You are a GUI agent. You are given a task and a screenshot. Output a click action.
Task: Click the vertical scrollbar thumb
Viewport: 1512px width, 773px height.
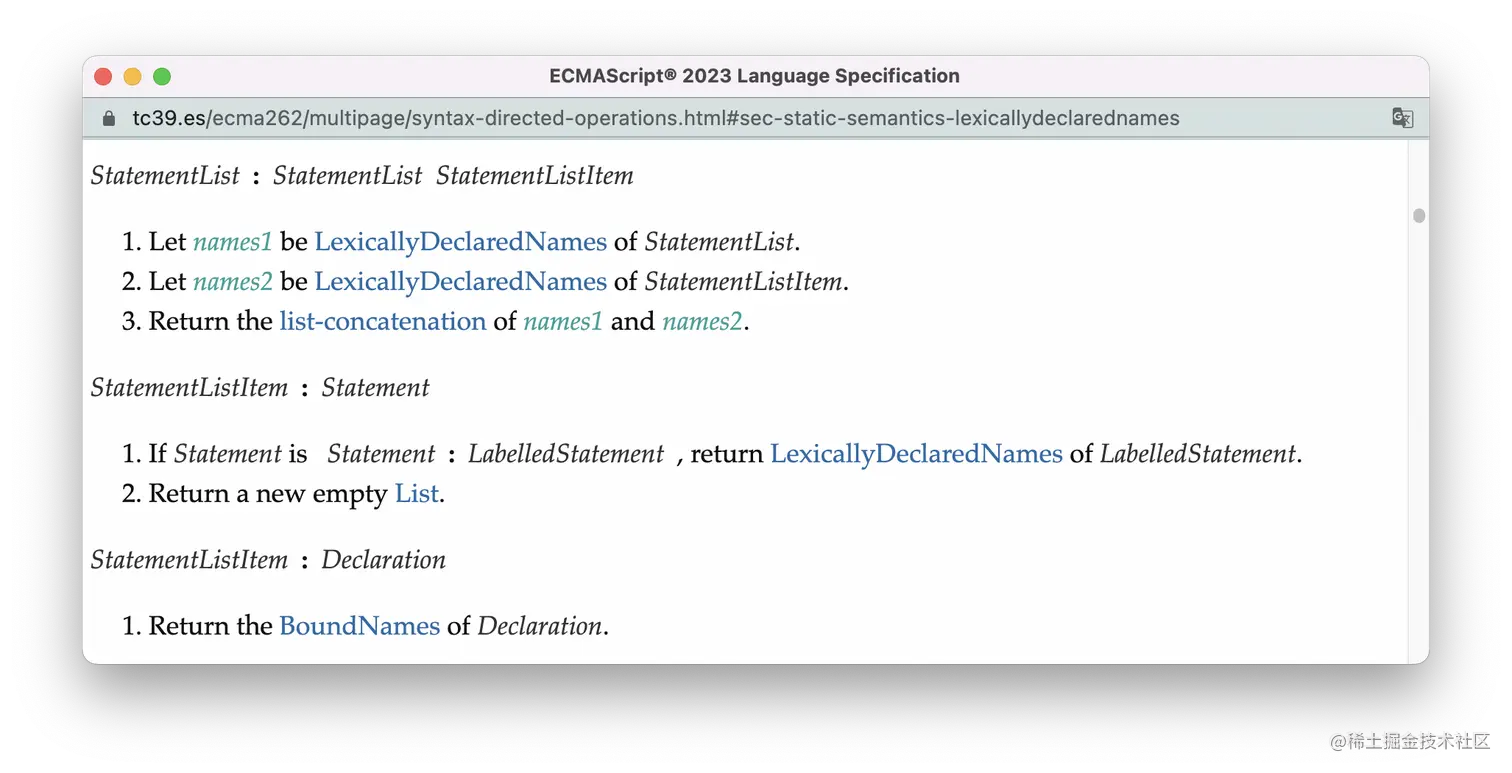pos(1418,216)
